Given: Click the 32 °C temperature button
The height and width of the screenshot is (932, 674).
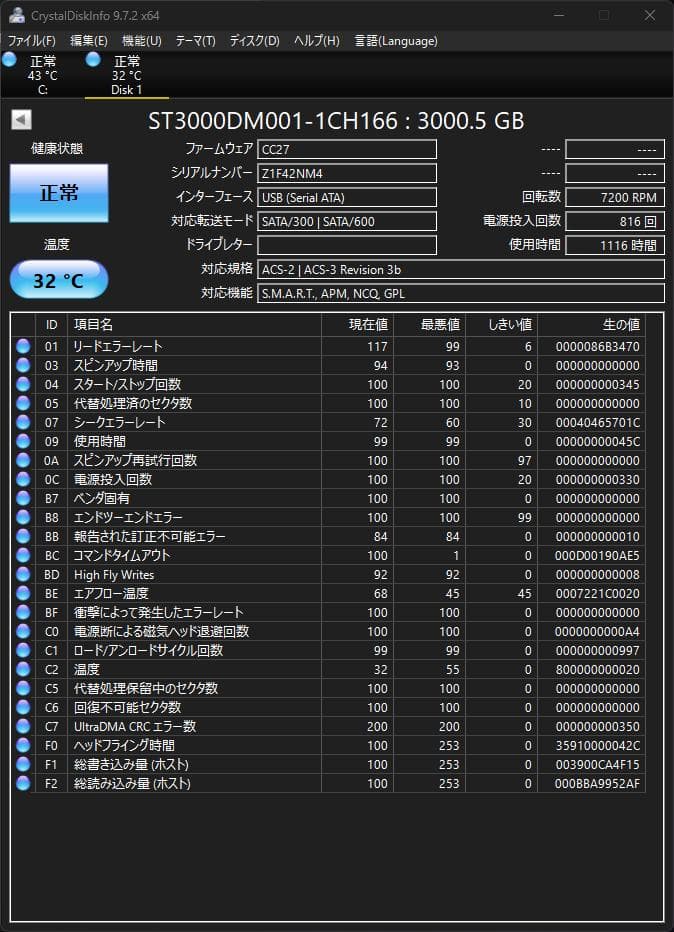Looking at the screenshot, I should [59, 279].
